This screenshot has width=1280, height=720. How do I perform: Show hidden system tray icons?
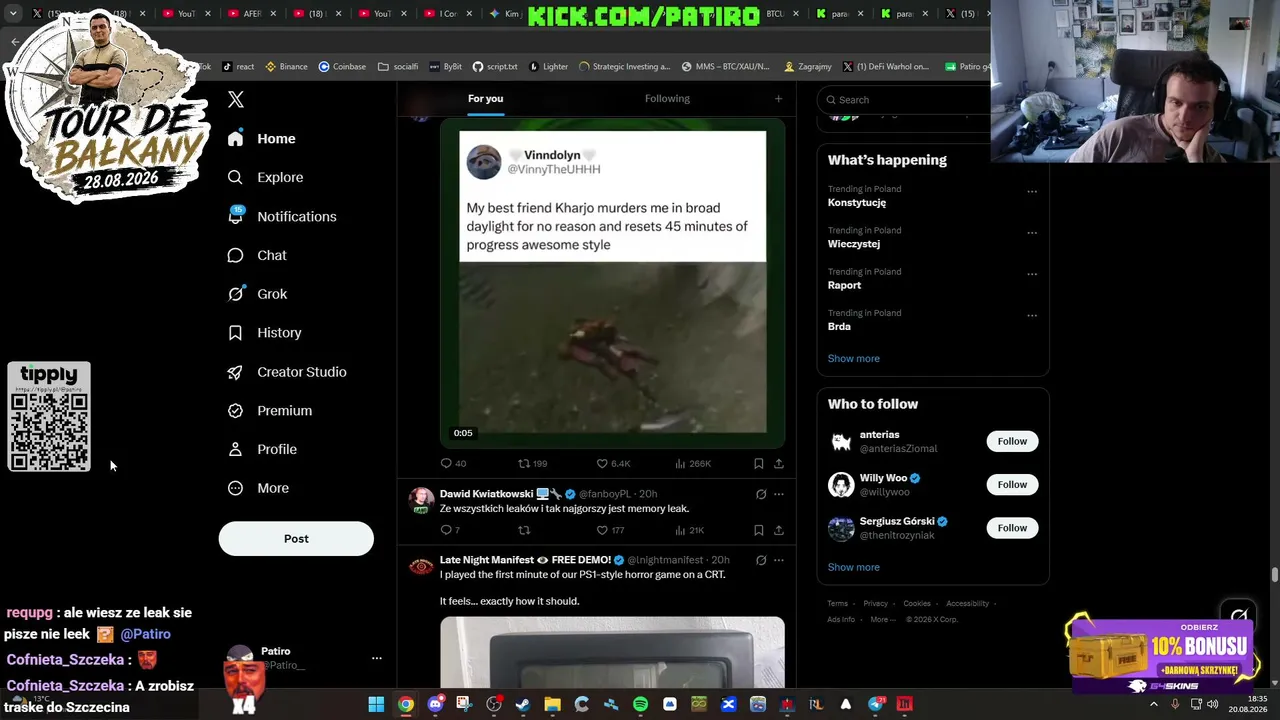(1153, 704)
